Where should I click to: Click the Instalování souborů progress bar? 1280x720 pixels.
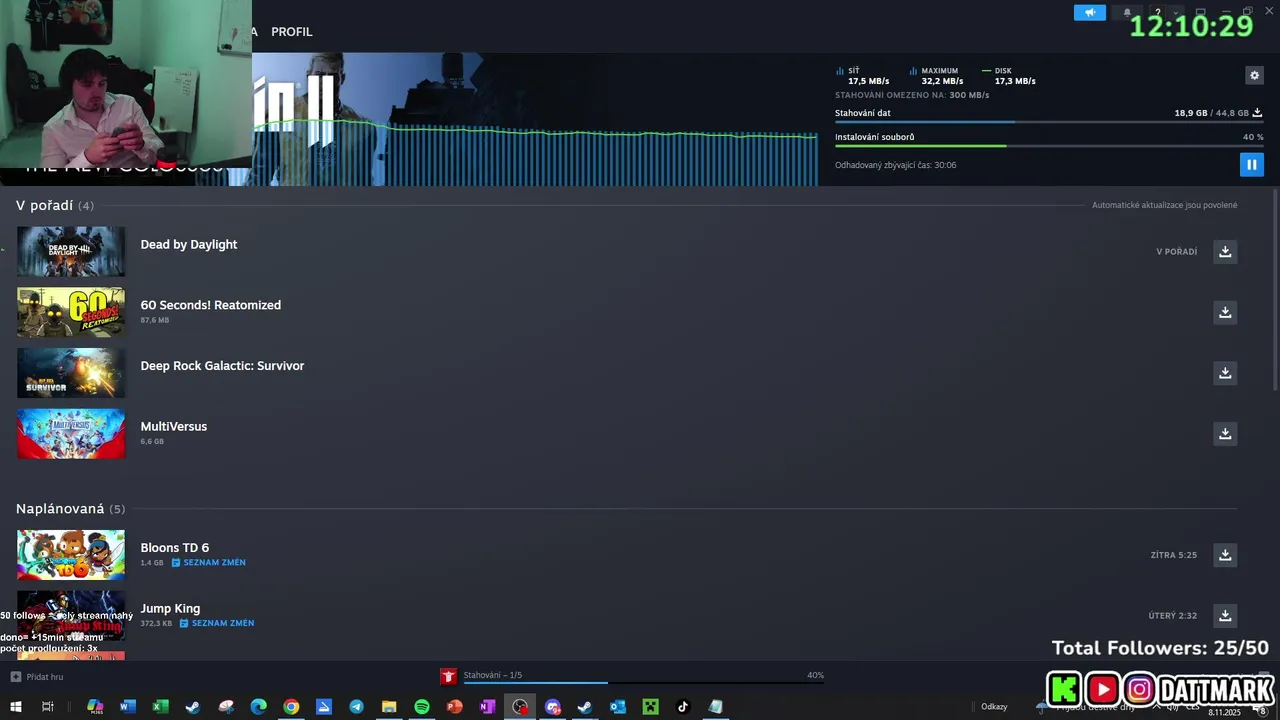point(1049,146)
